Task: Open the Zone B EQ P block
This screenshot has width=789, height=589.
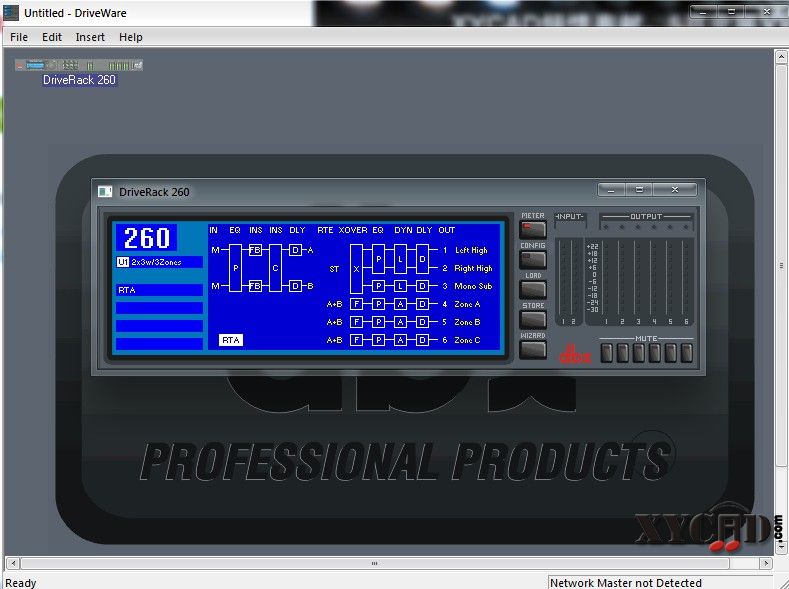Action: point(378,322)
